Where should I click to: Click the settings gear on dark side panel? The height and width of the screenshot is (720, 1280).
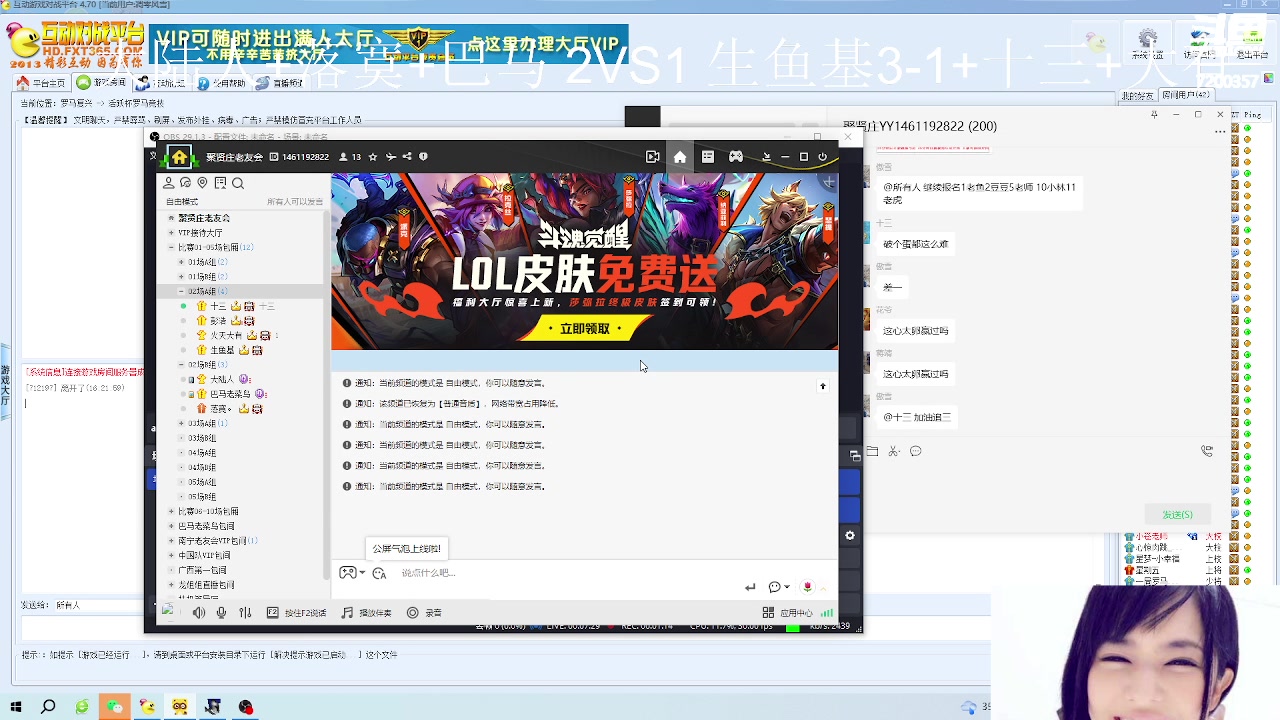(850, 536)
